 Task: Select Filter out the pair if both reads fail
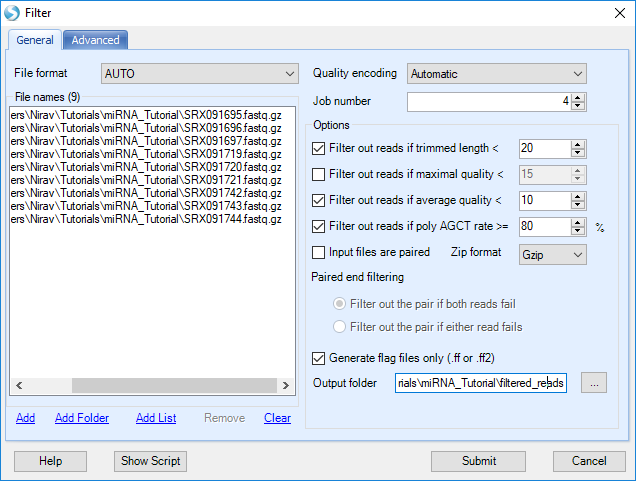pyautogui.click(x=339, y=304)
